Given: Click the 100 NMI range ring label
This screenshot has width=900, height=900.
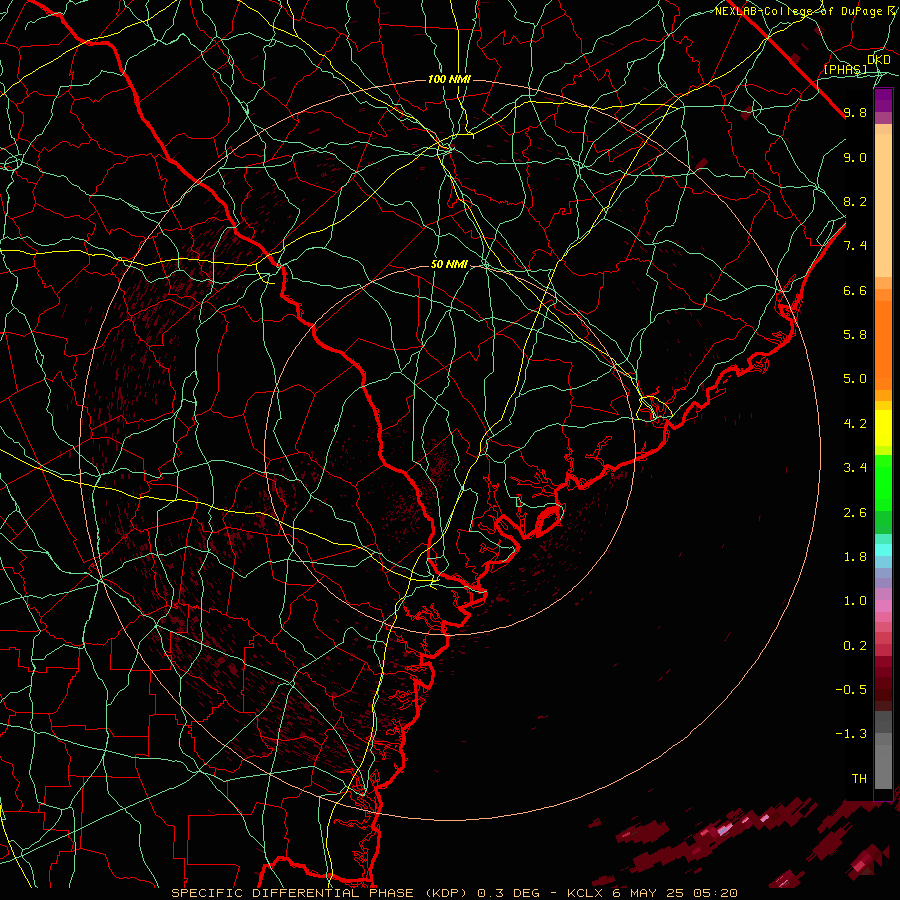Looking at the screenshot, I should pos(449,79).
